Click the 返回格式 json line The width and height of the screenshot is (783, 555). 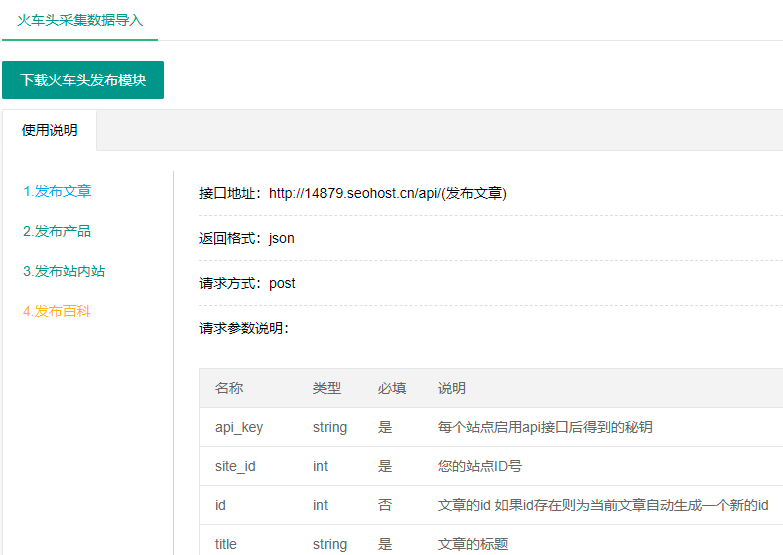click(x=247, y=238)
